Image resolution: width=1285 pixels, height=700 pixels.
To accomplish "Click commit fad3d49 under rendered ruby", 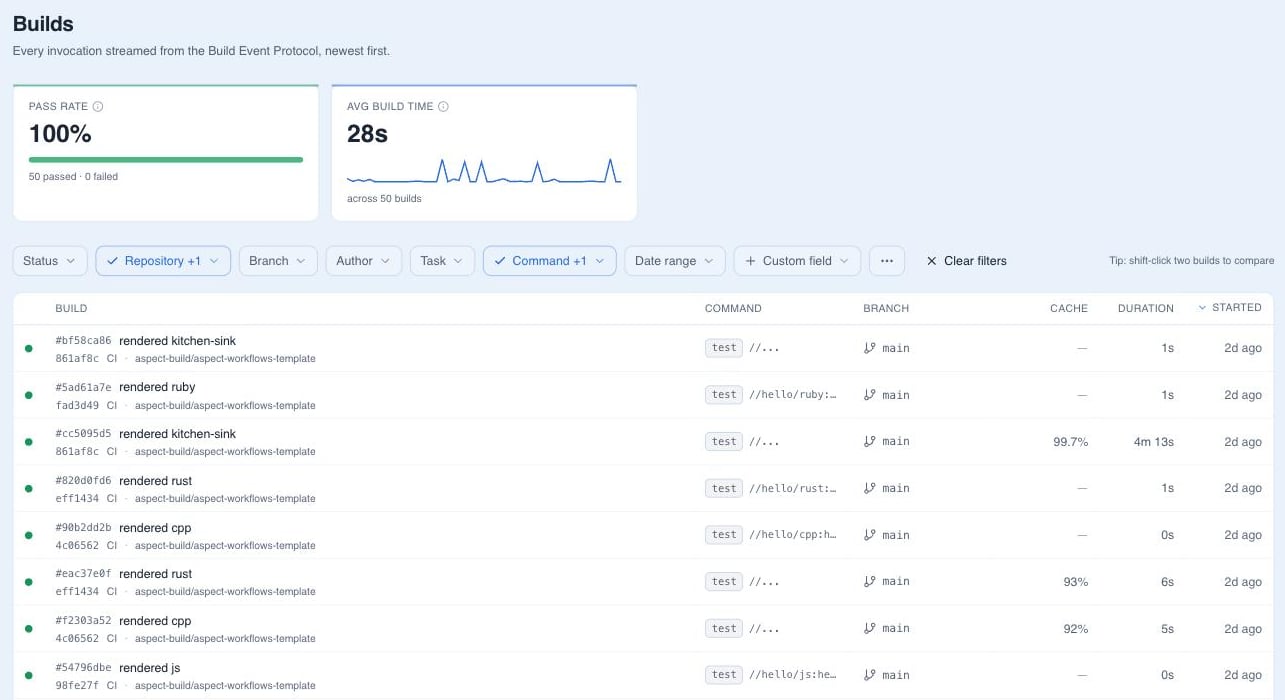I will point(77,405).
